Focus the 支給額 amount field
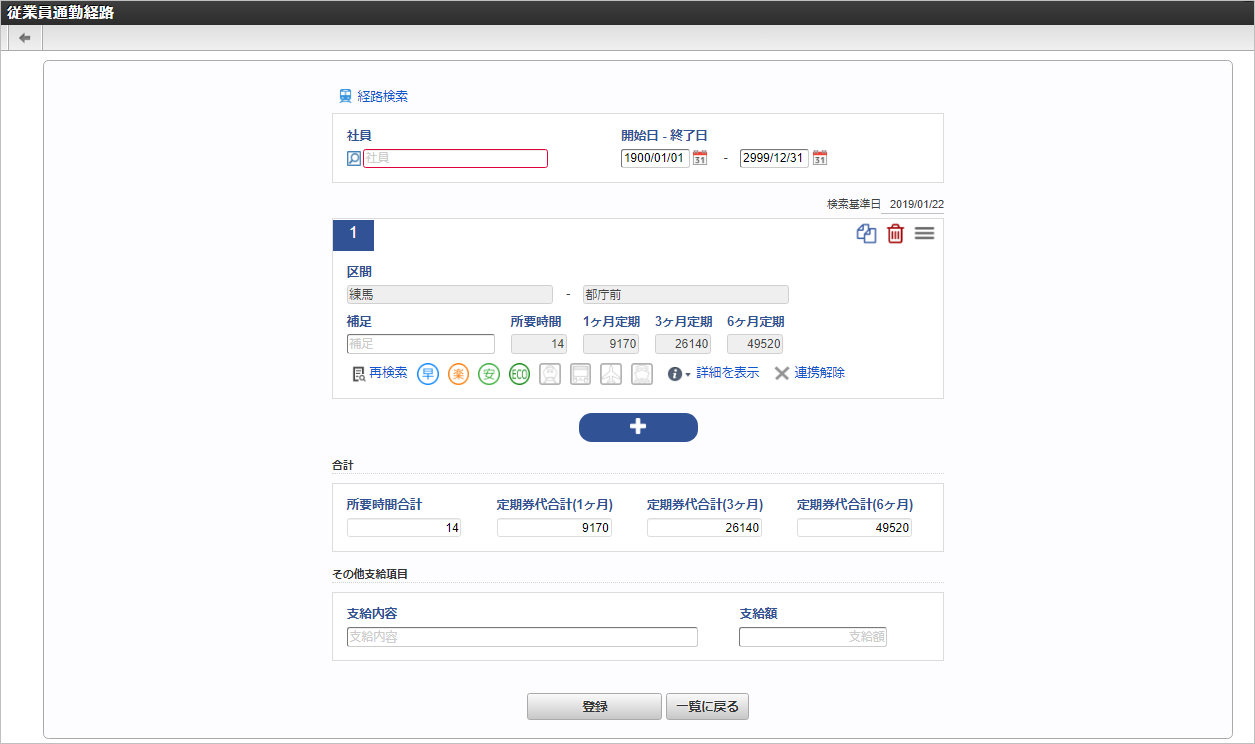The width and height of the screenshot is (1255, 744). [813, 637]
